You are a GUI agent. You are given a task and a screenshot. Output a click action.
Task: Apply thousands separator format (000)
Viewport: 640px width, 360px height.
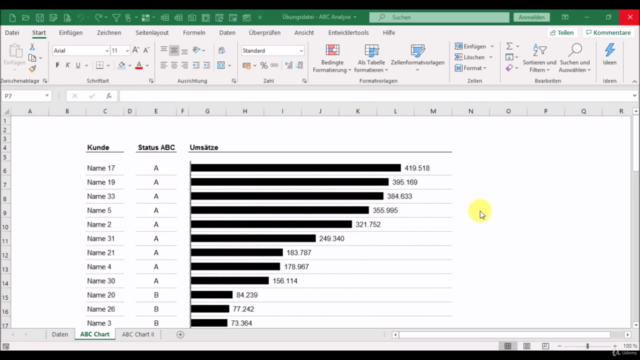(274, 65)
